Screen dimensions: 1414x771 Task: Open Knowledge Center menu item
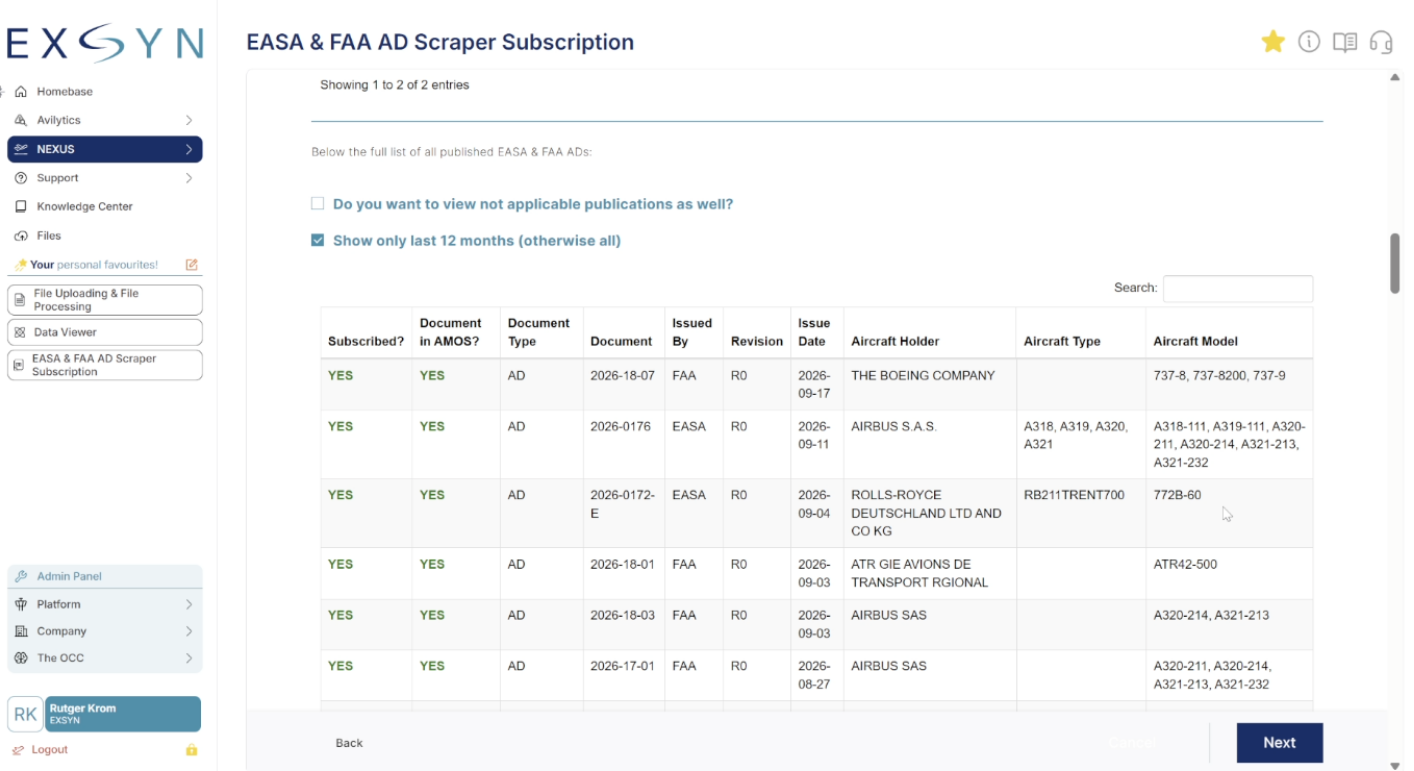coord(85,207)
